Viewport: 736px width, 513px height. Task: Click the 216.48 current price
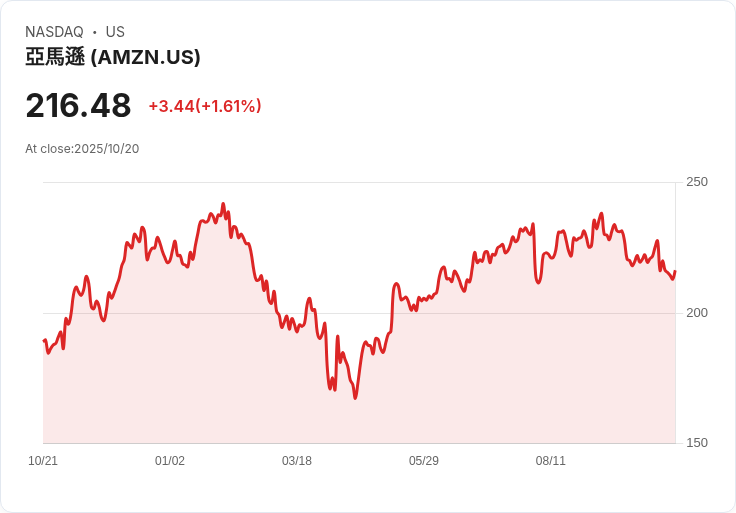78,106
